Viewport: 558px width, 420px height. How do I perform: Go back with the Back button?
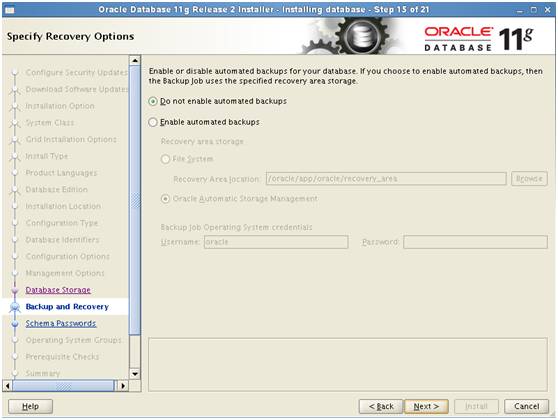click(x=381, y=406)
